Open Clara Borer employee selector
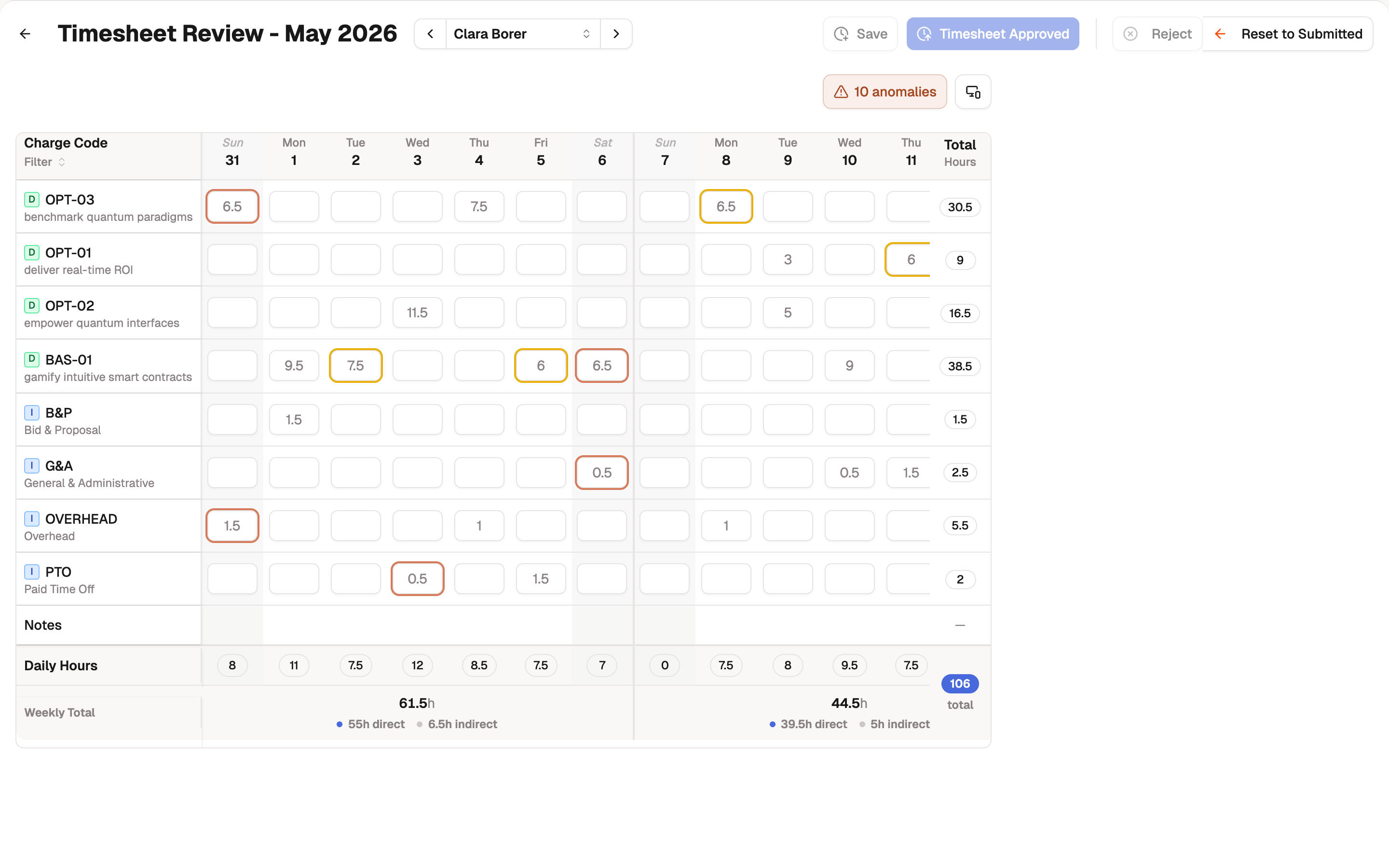The width and height of the screenshot is (1389, 868). (x=523, y=34)
